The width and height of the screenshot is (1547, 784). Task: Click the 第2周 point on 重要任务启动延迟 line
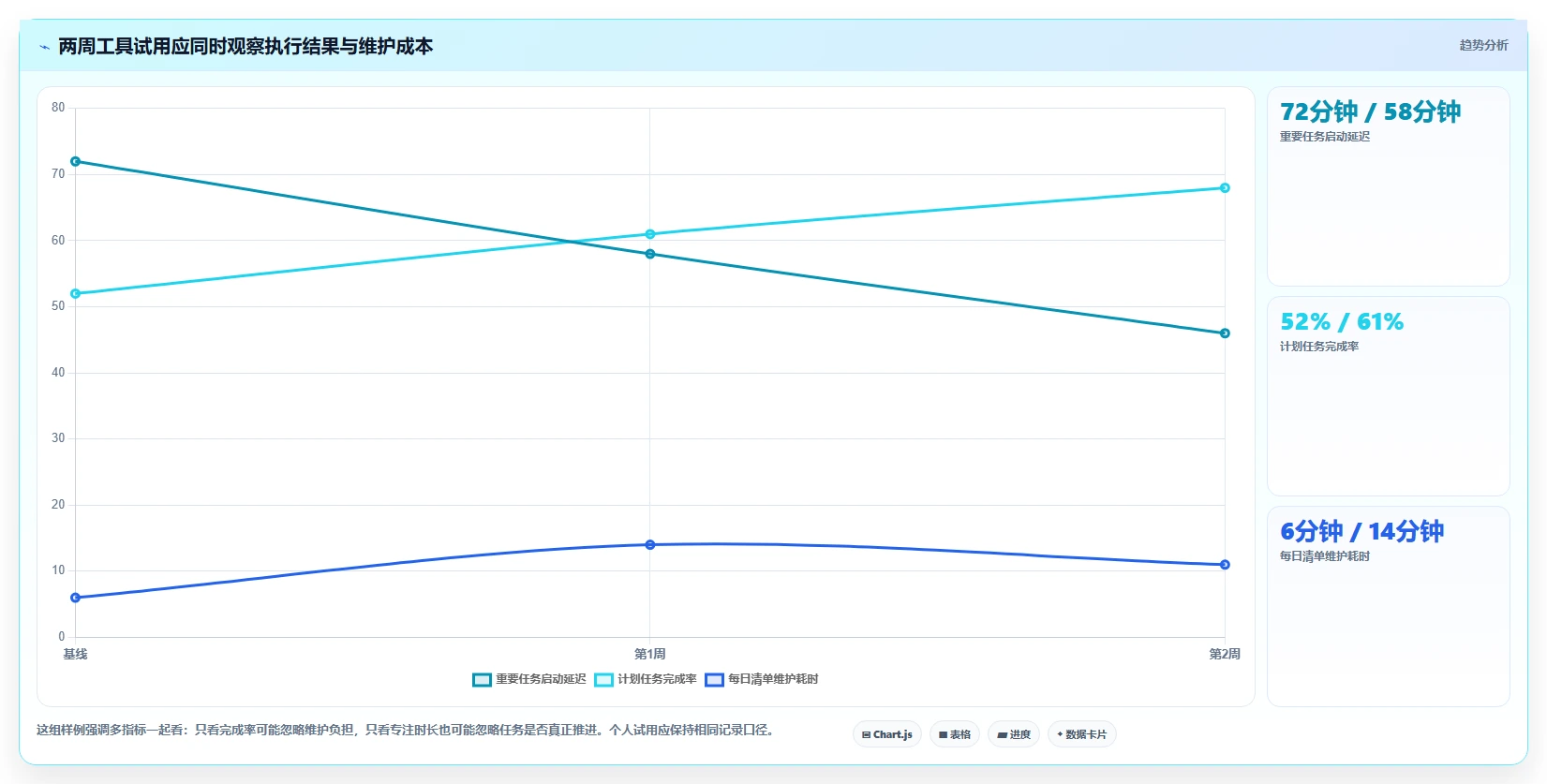(1225, 333)
